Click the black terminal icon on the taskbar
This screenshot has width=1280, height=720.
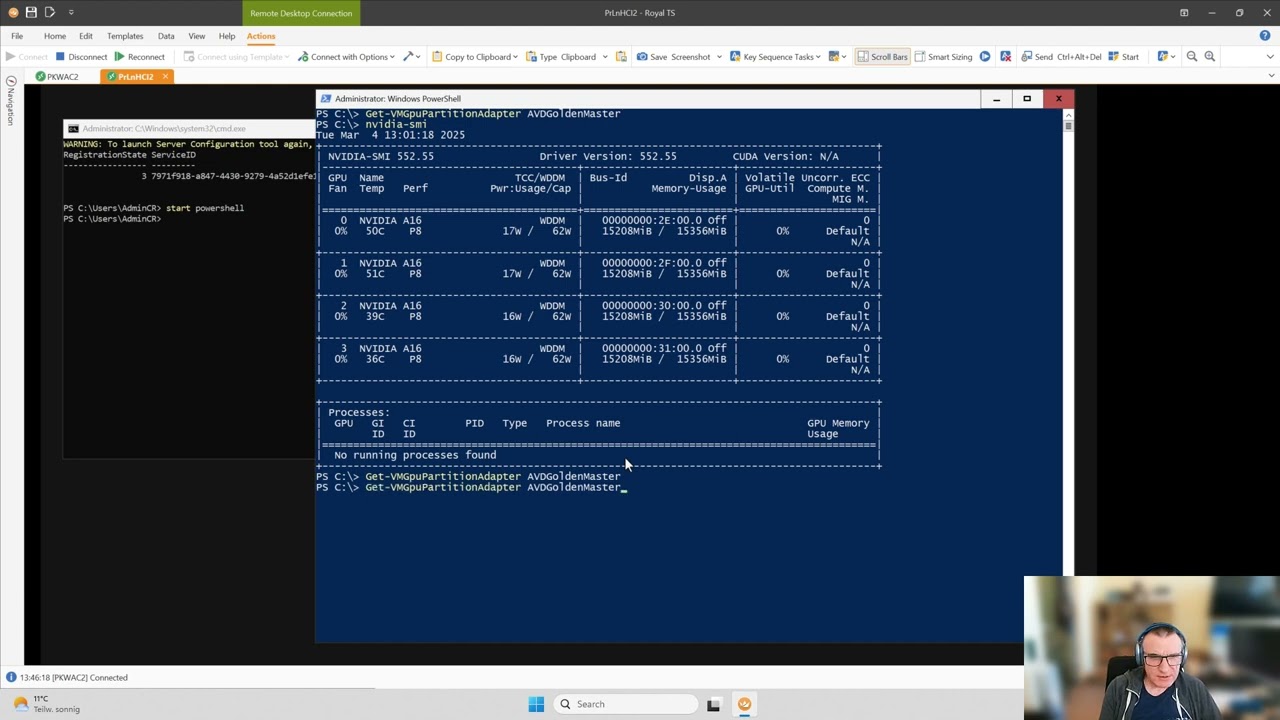tap(713, 704)
